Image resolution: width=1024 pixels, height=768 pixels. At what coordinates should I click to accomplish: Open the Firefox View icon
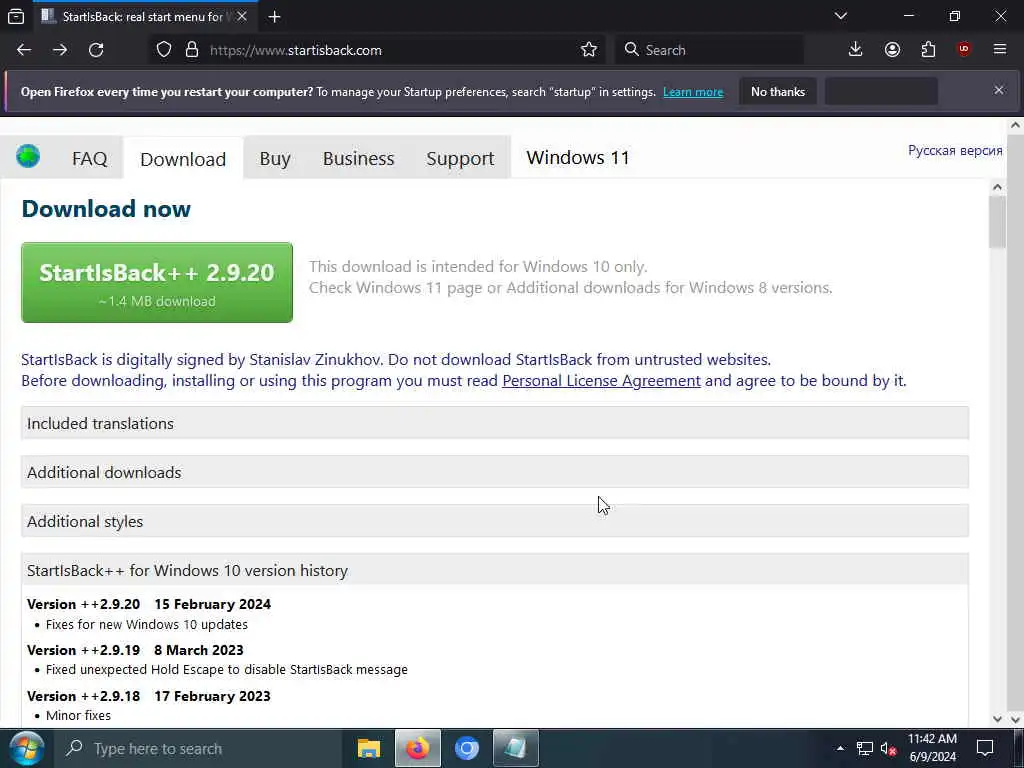click(x=16, y=16)
